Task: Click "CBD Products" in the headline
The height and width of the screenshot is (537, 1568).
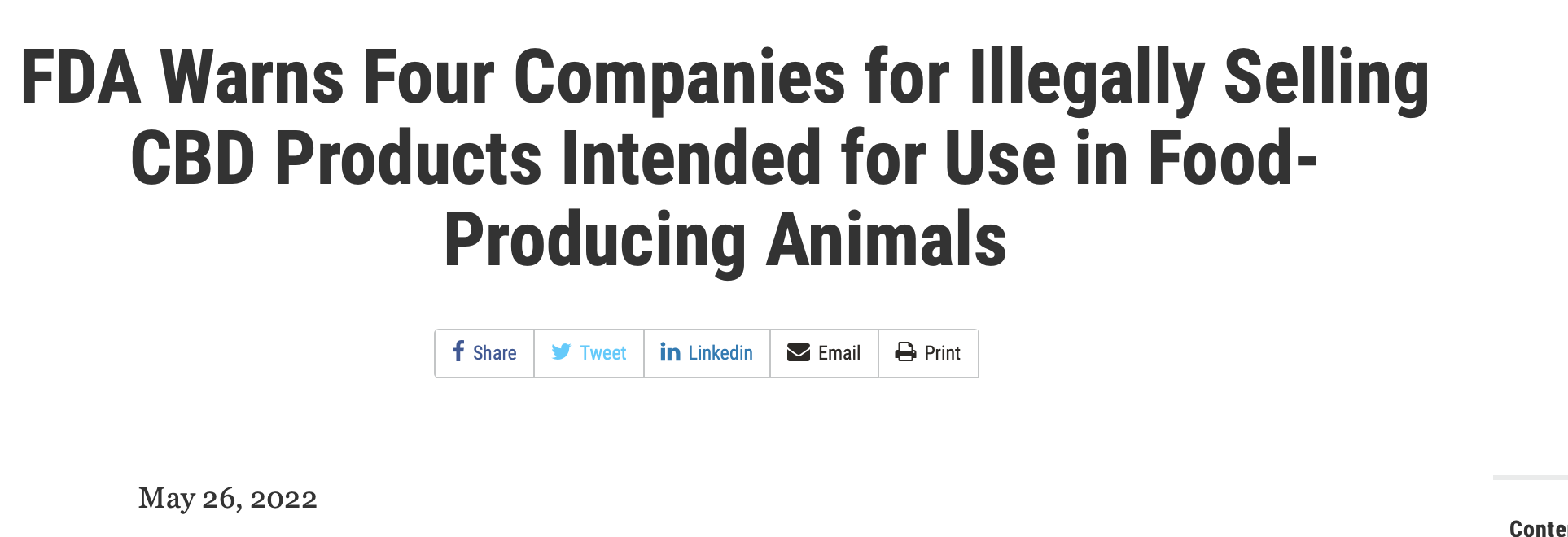Action: [335, 159]
